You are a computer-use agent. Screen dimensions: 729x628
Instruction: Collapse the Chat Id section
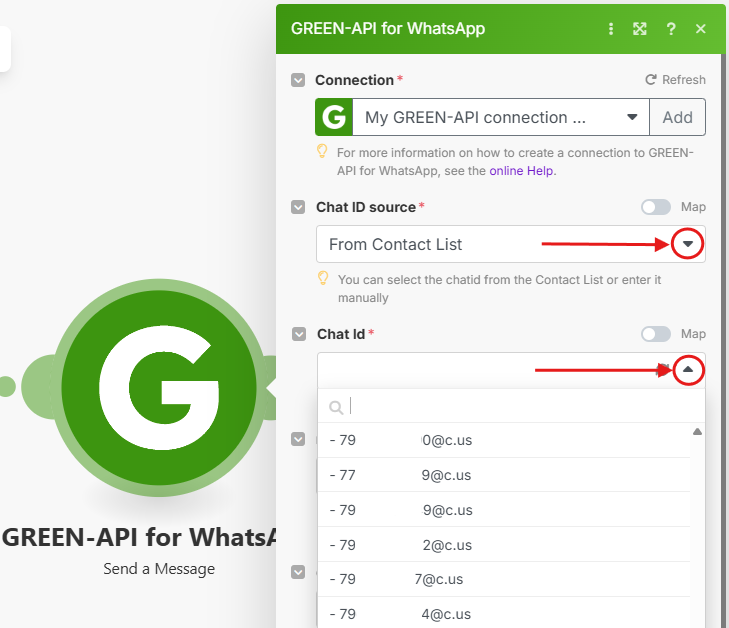tap(299, 334)
